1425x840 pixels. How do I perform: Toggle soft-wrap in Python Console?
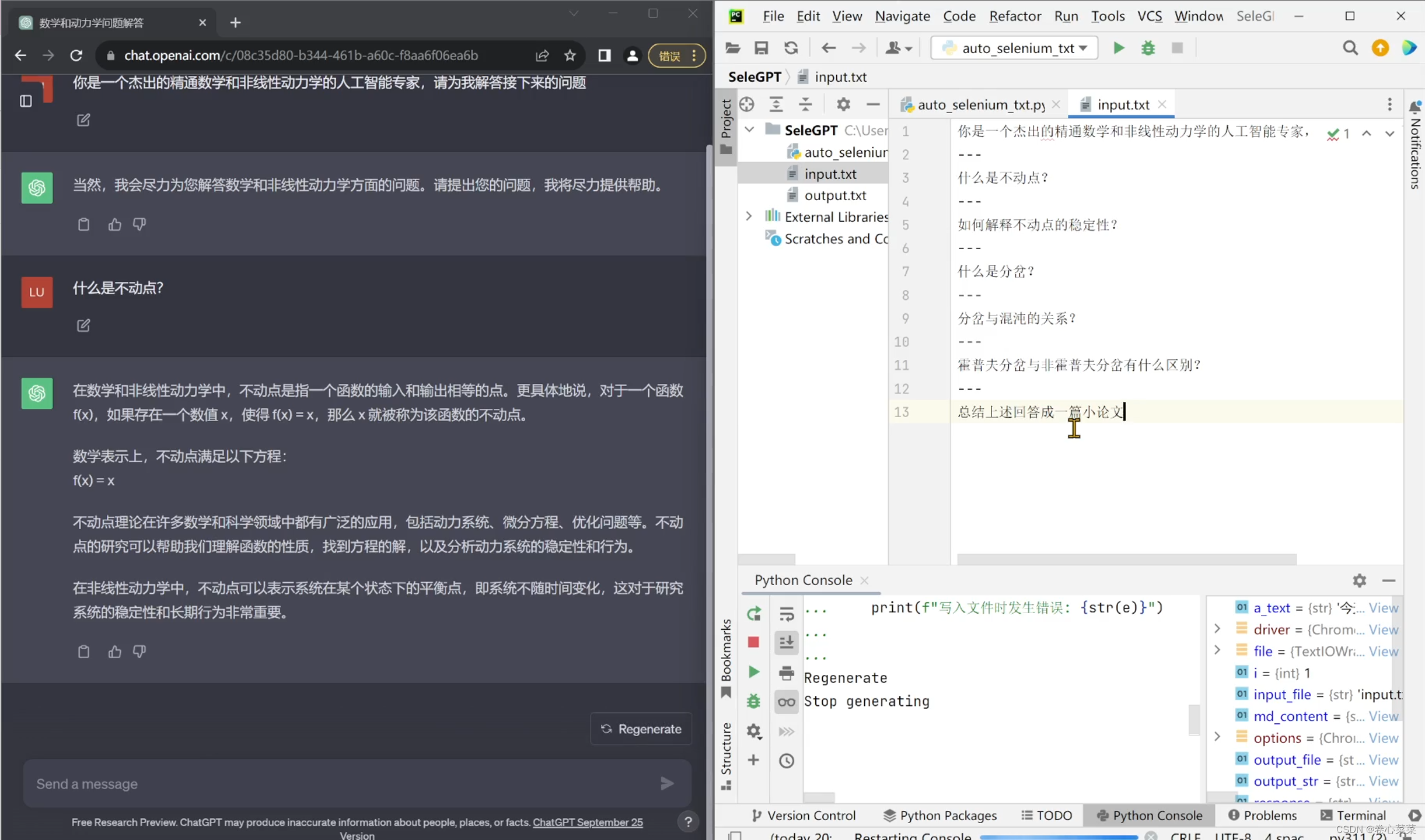[786, 614]
